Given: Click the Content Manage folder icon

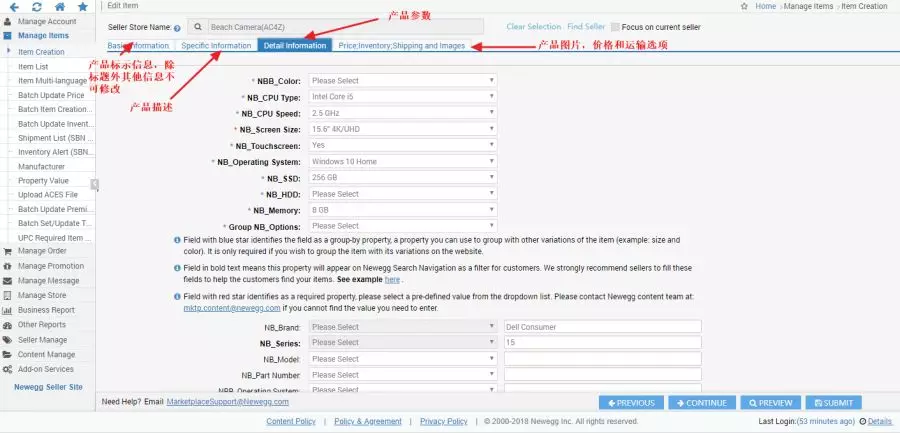Looking at the screenshot, I should click(x=7, y=354).
